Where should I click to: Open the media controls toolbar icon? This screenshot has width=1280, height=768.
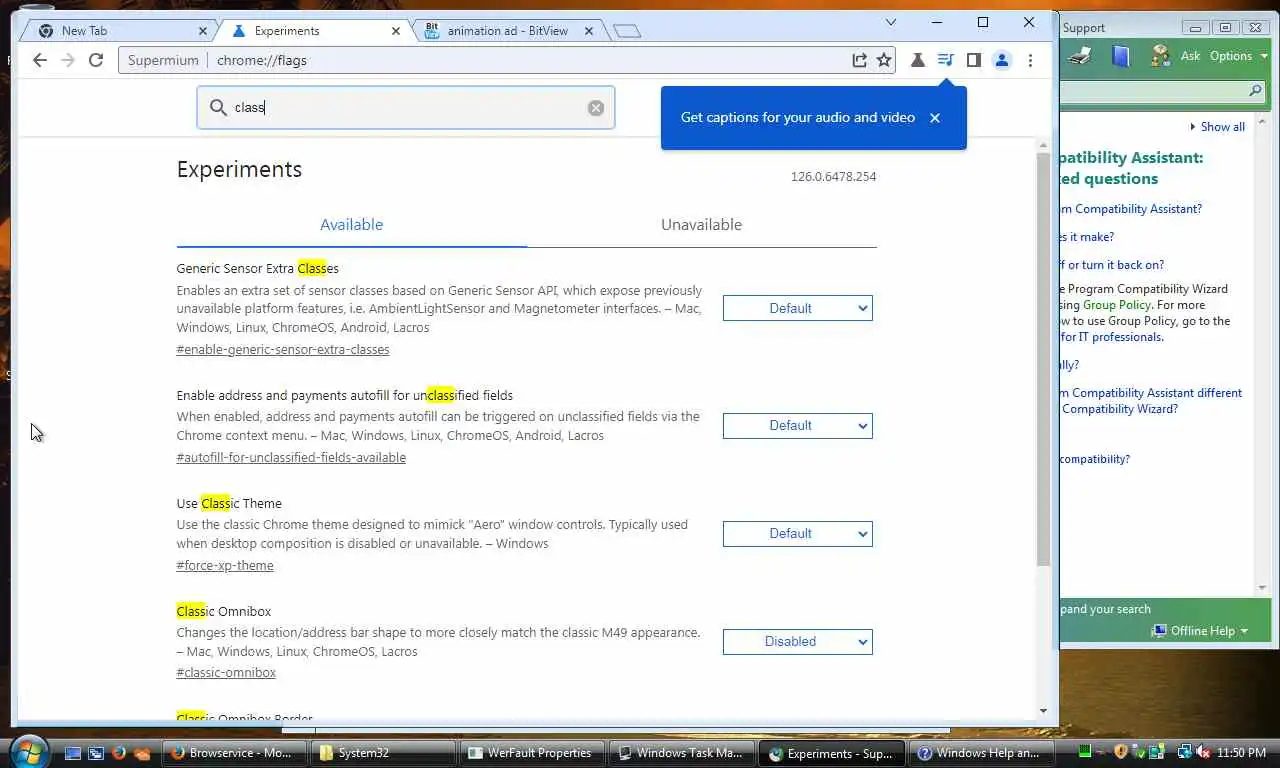[945, 60]
